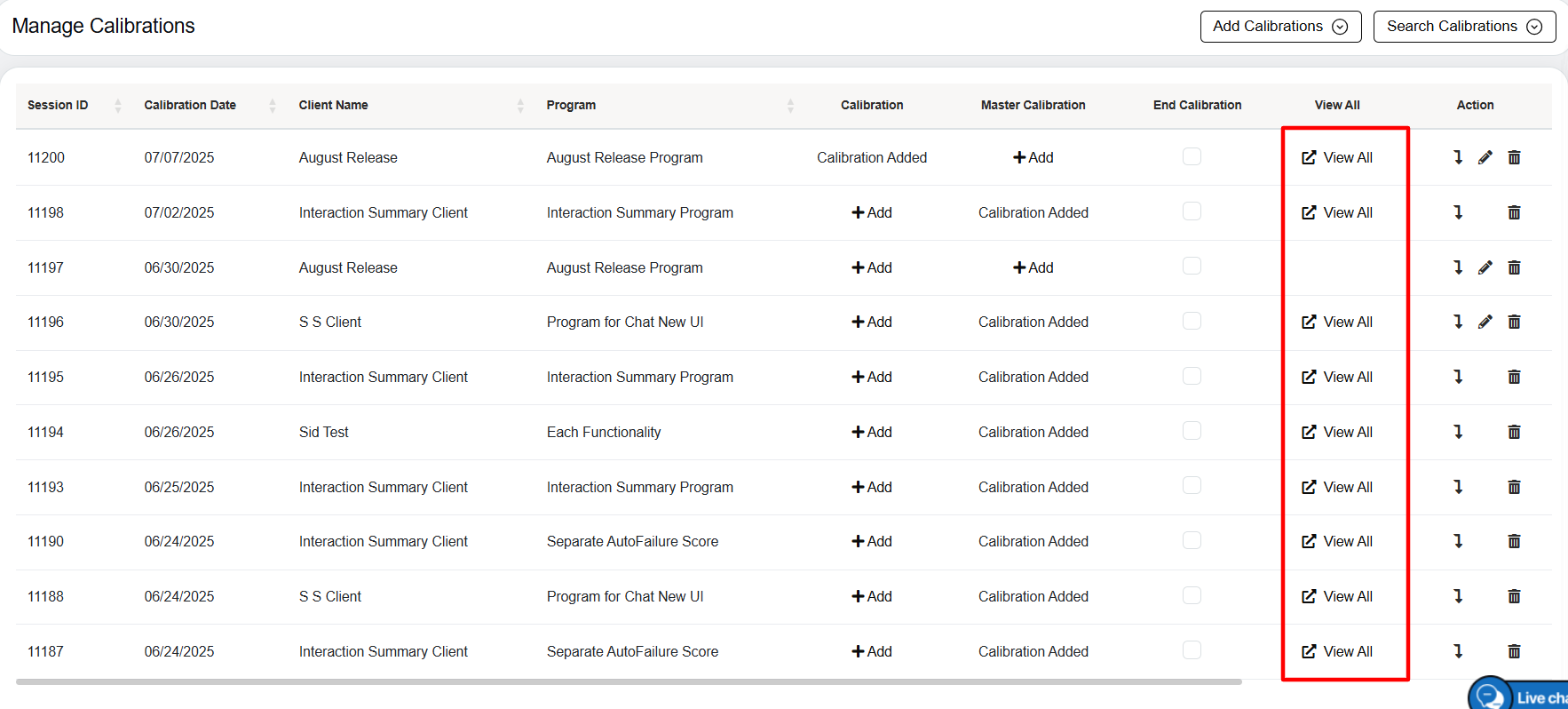Screen dimensions: 1568x709
Task: Open View All for session 11196
Action: (x=1337, y=322)
